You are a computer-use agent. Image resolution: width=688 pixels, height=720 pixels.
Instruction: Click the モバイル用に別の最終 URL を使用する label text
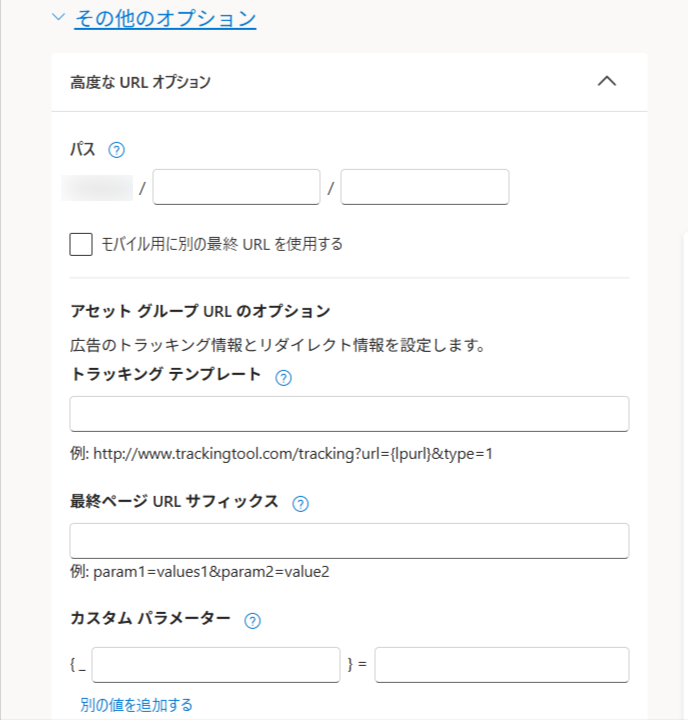[222, 244]
